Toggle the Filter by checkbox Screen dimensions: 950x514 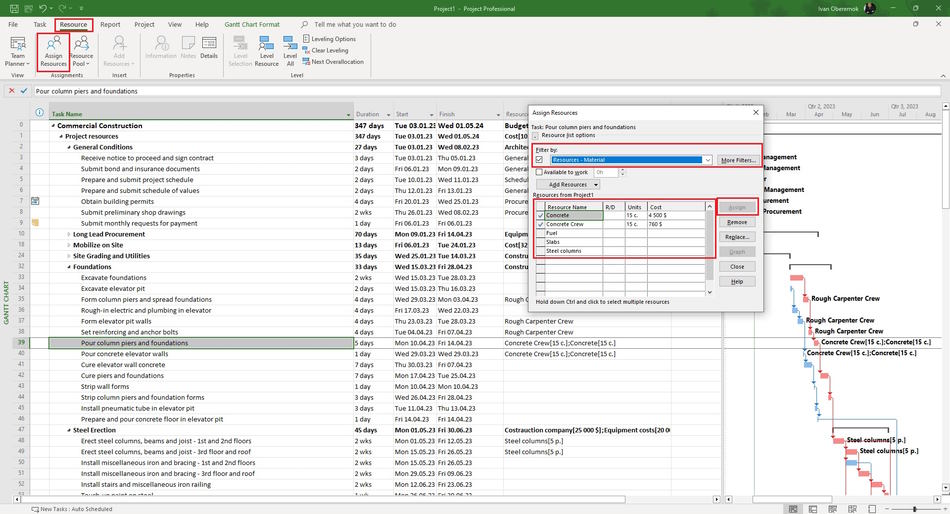(x=539, y=160)
